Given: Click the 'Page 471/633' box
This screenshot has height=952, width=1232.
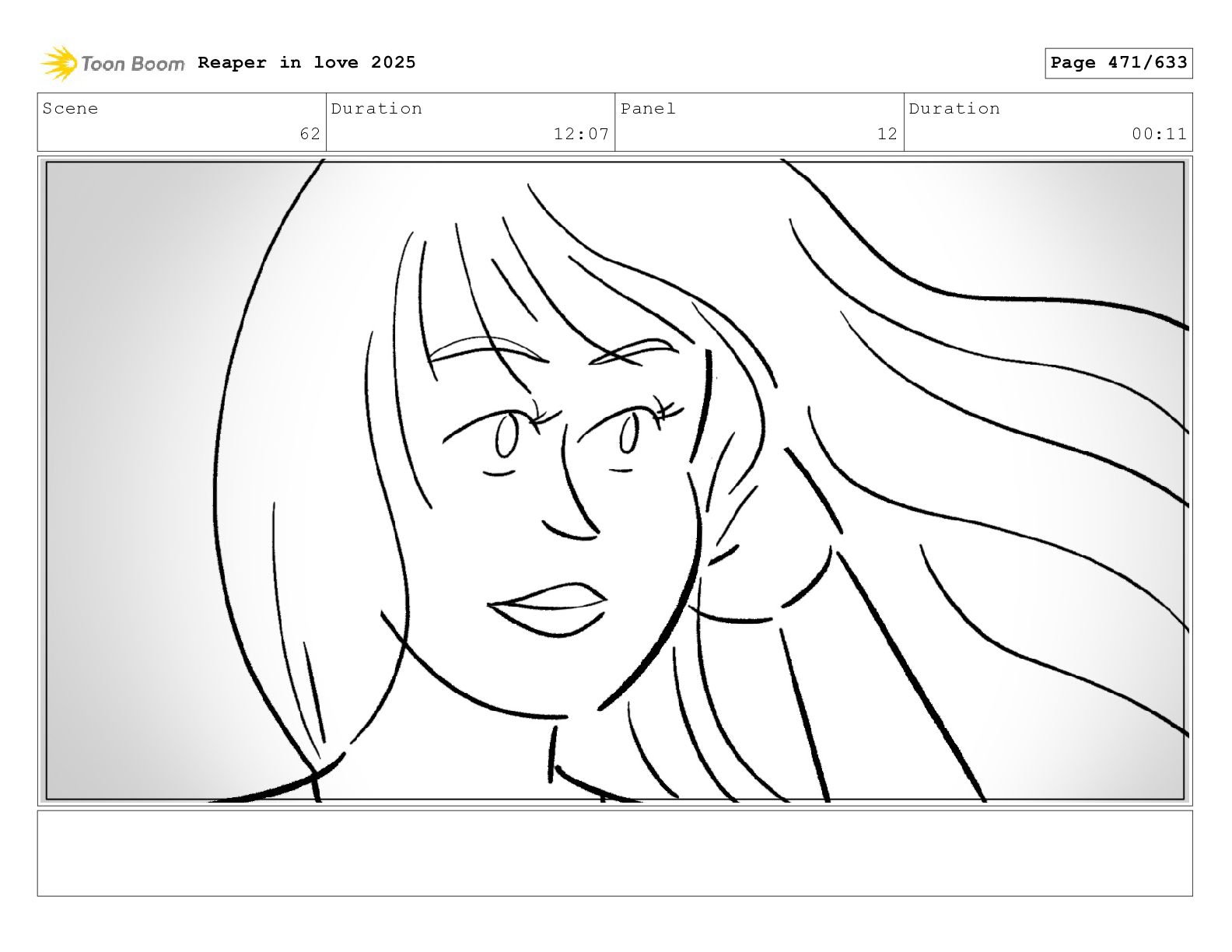Looking at the screenshot, I should 1118,63.
